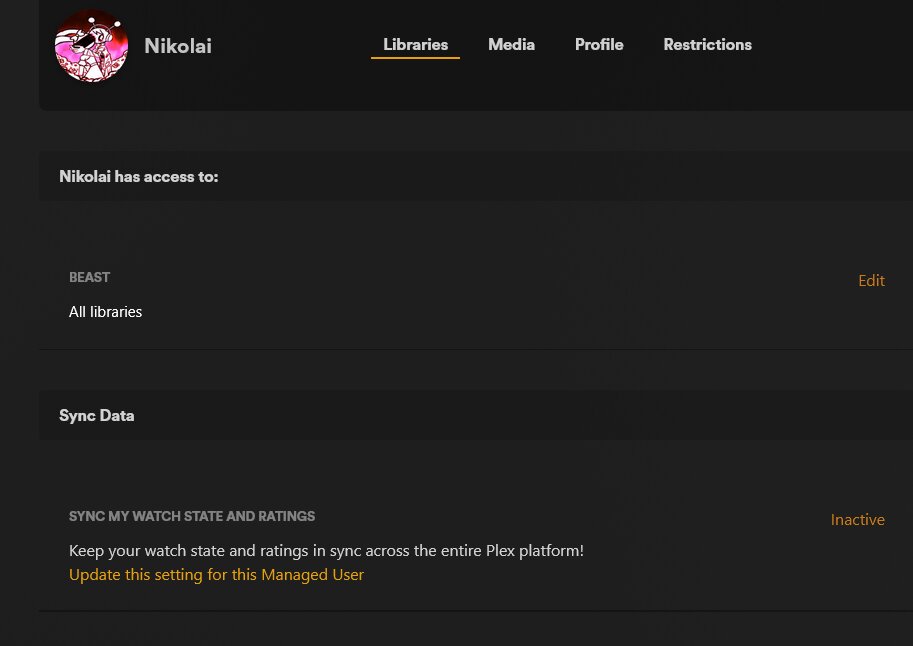The height and width of the screenshot is (646, 913).
Task: Click the Nikolai has access to header
Action: tap(139, 176)
